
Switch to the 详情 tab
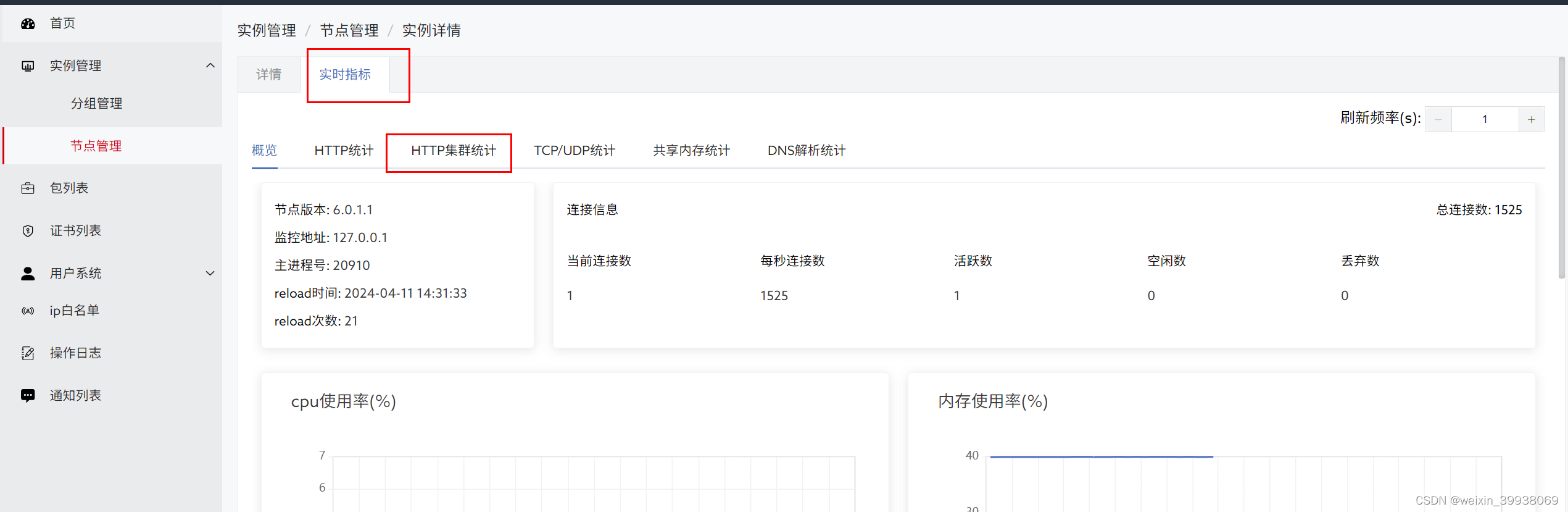[x=269, y=75]
